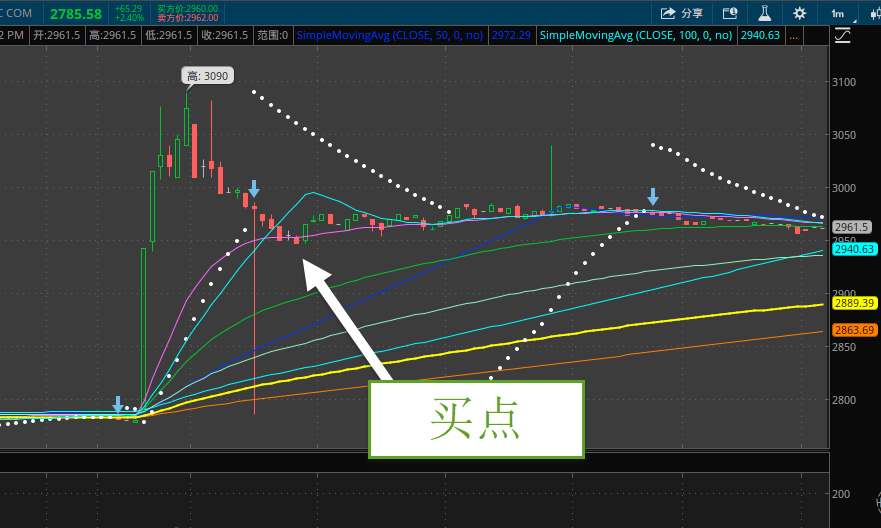Click the blue arrow marker at bottom left
881x528 pixels.
tap(118, 404)
